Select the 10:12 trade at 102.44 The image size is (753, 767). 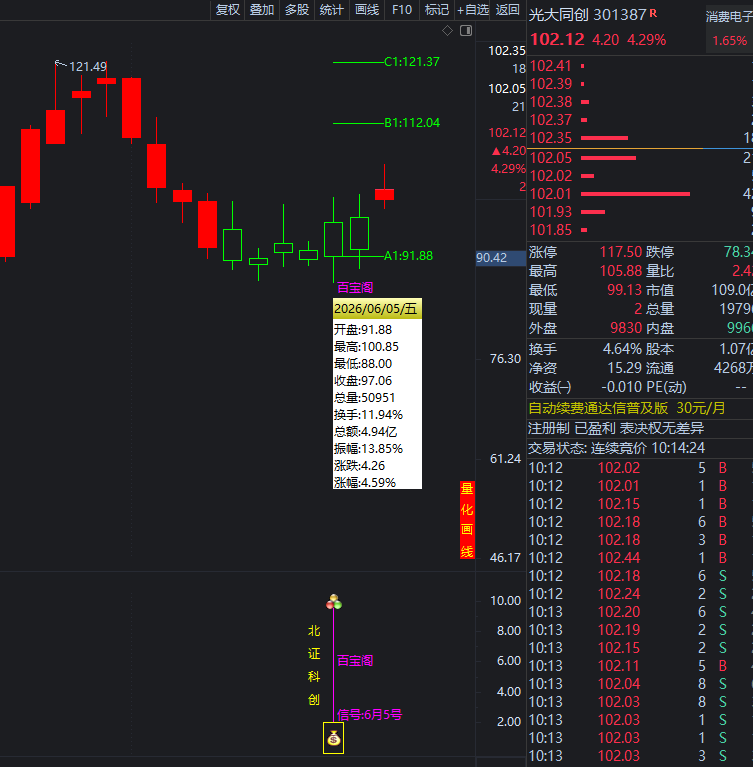pyautogui.click(x=640, y=558)
